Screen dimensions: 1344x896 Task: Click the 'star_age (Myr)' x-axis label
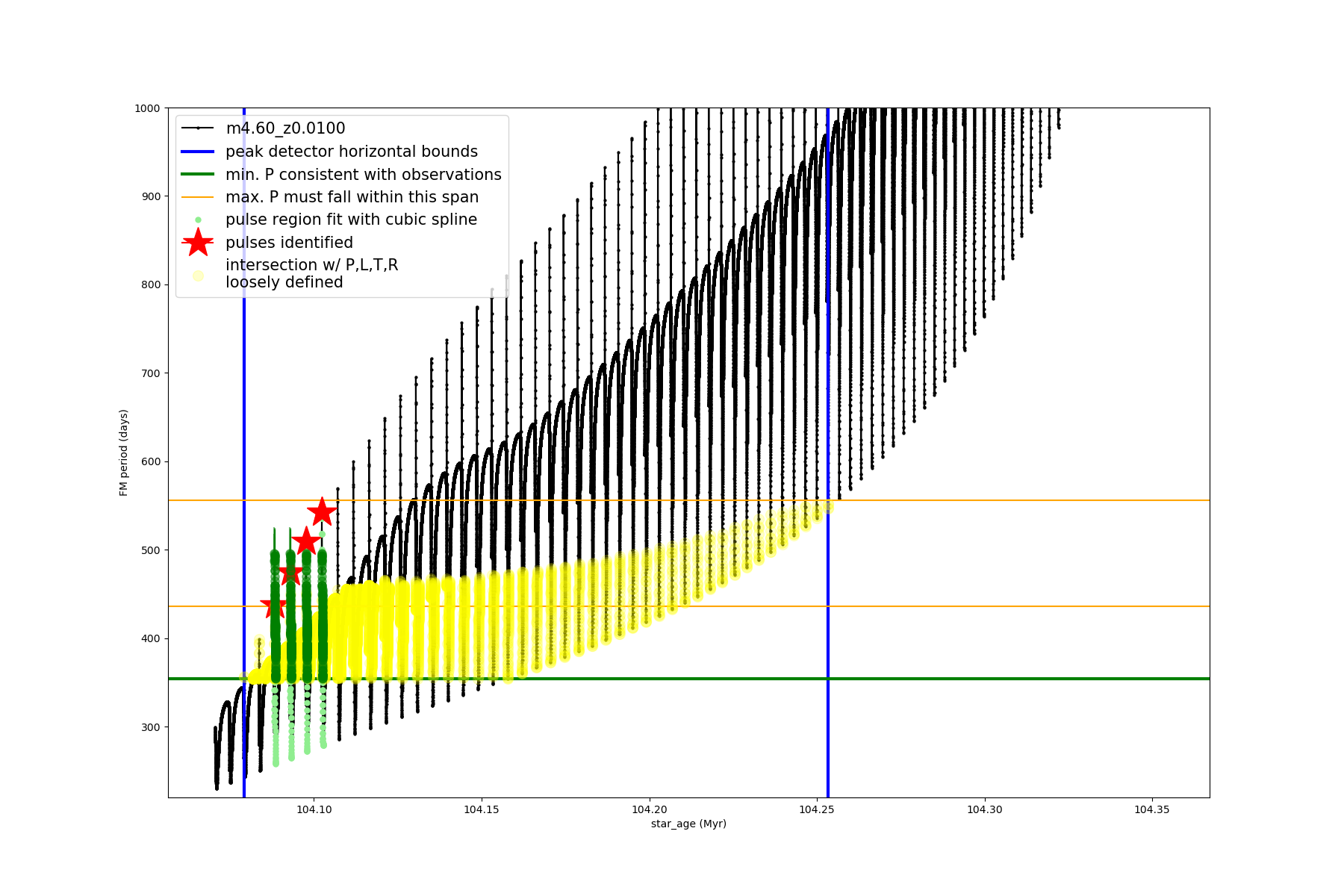[688, 824]
